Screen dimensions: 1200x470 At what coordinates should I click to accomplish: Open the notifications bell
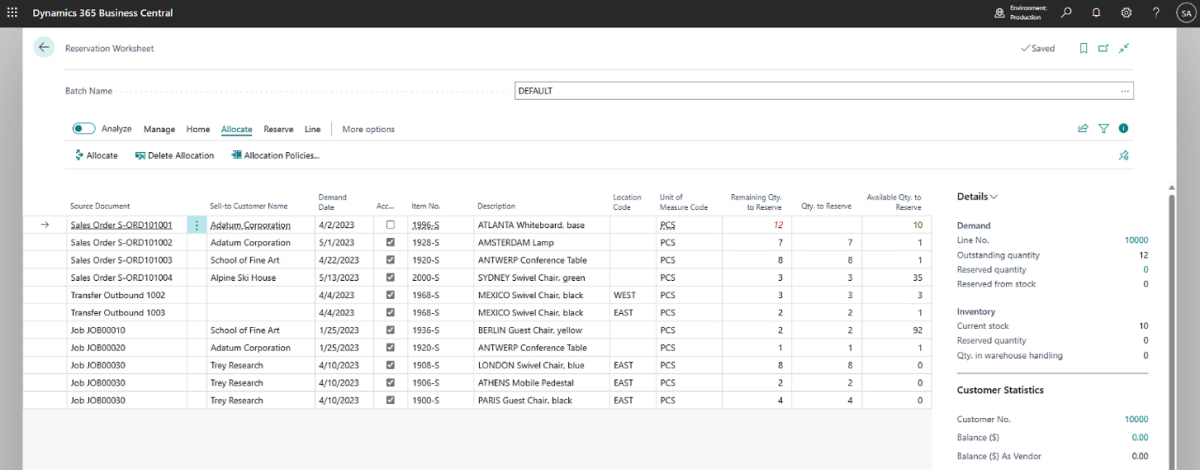(1096, 13)
